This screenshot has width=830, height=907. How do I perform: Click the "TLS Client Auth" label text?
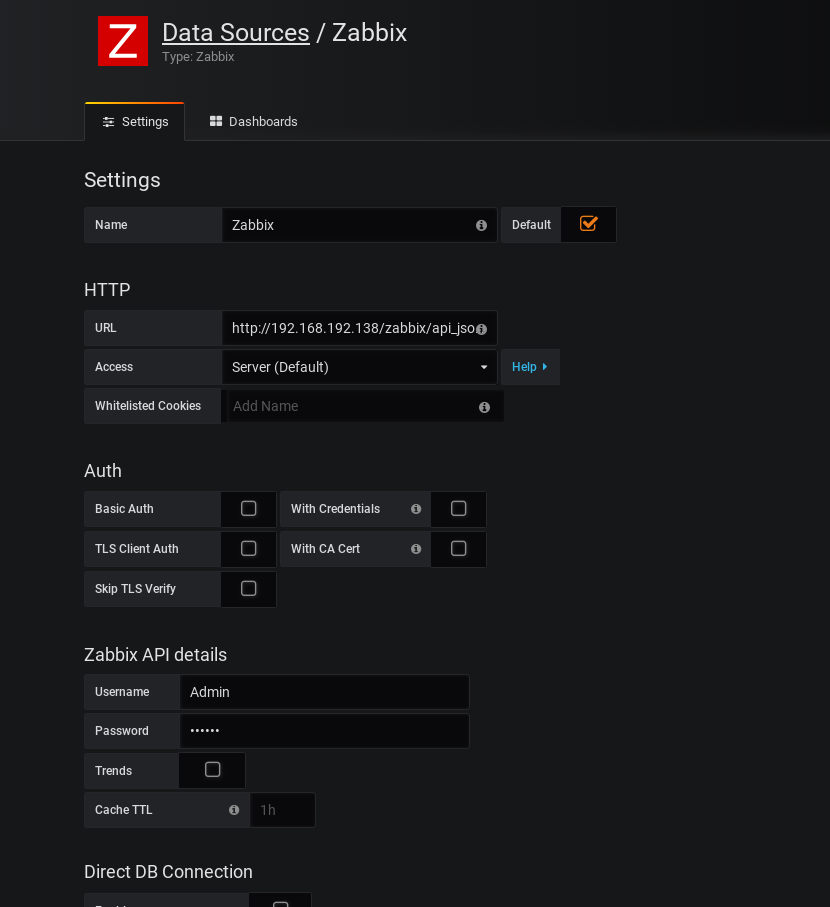pos(137,549)
